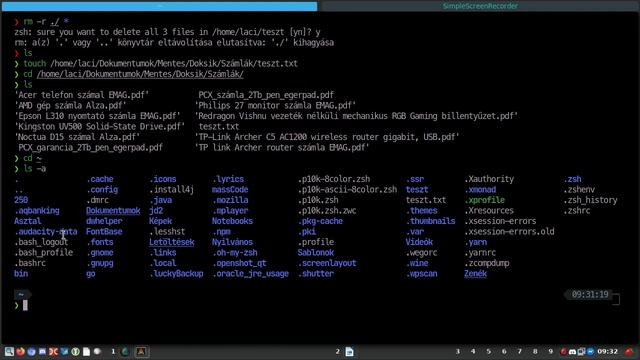
Task: Click the .wpscan directory name
Action: 421,273
